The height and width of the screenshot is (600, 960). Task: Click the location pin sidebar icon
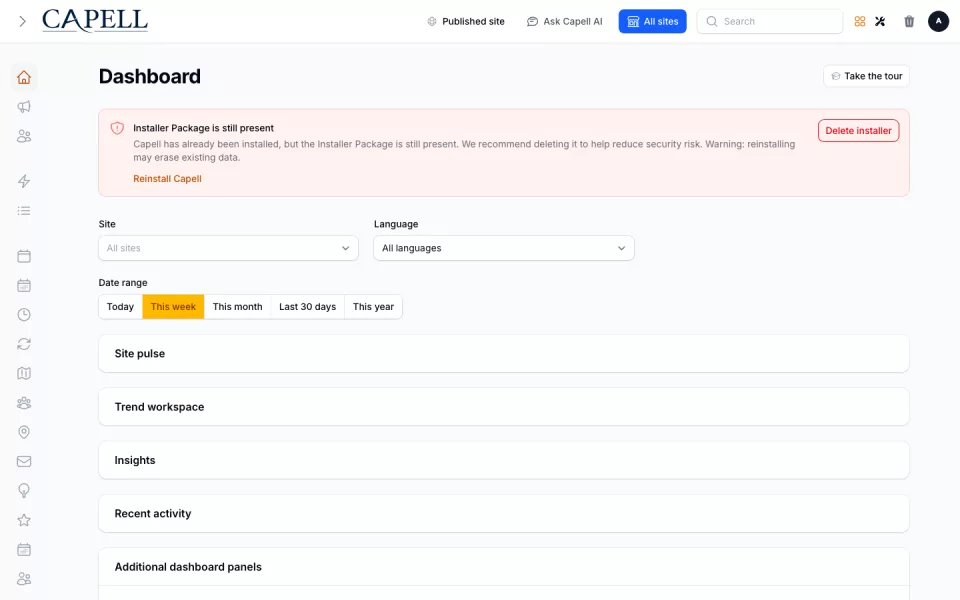point(24,432)
